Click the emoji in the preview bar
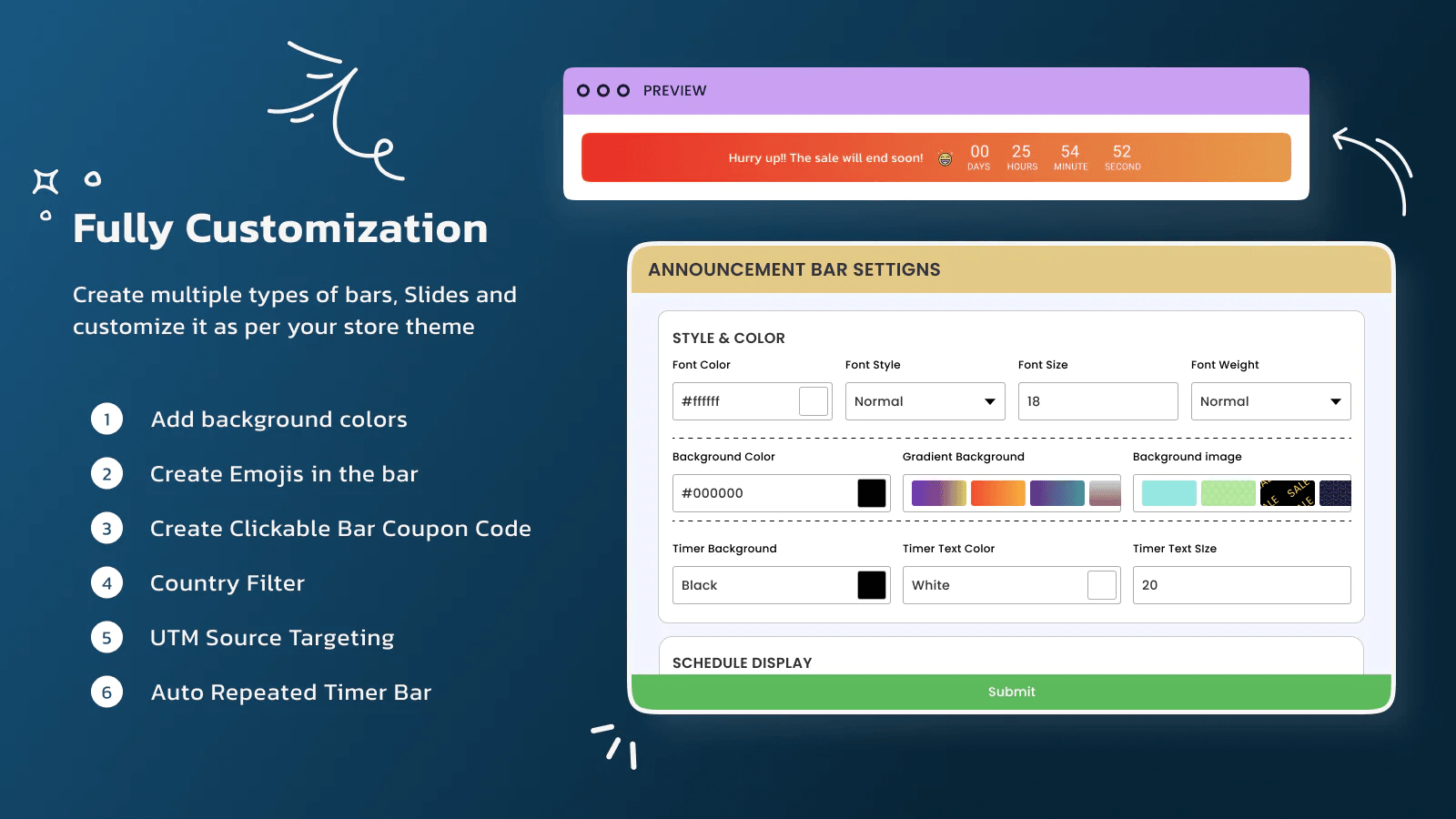 click(945, 158)
